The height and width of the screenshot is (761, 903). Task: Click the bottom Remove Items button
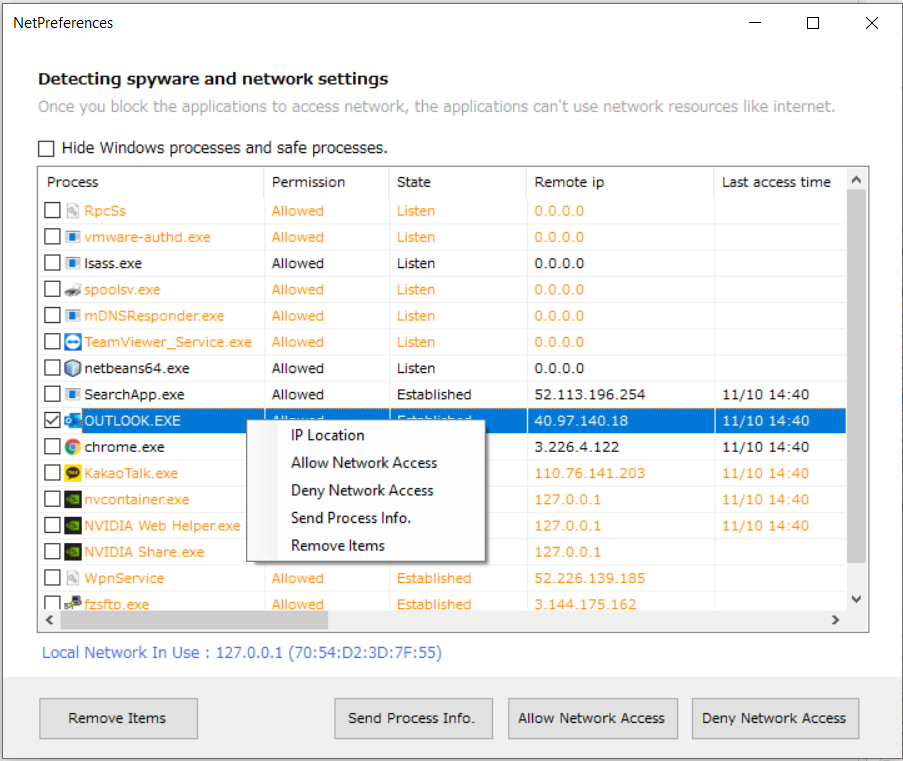pyautogui.click(x=119, y=718)
